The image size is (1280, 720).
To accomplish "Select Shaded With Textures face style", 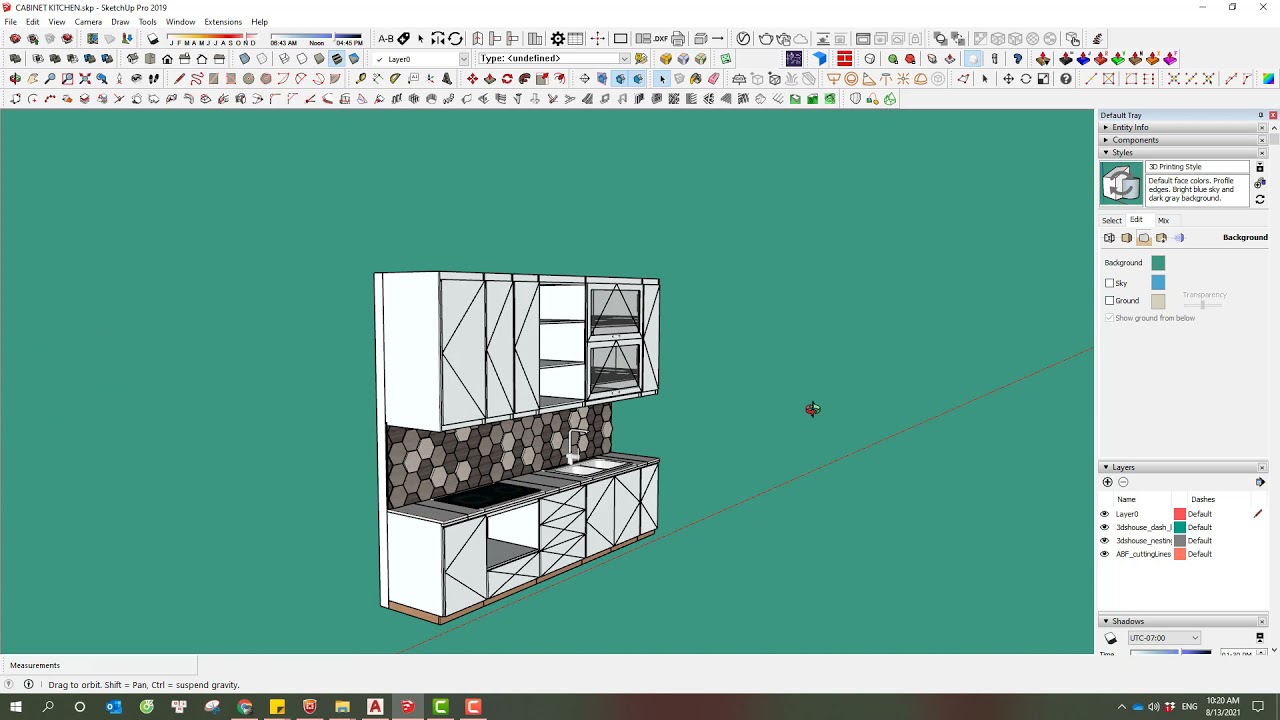I will 336,59.
